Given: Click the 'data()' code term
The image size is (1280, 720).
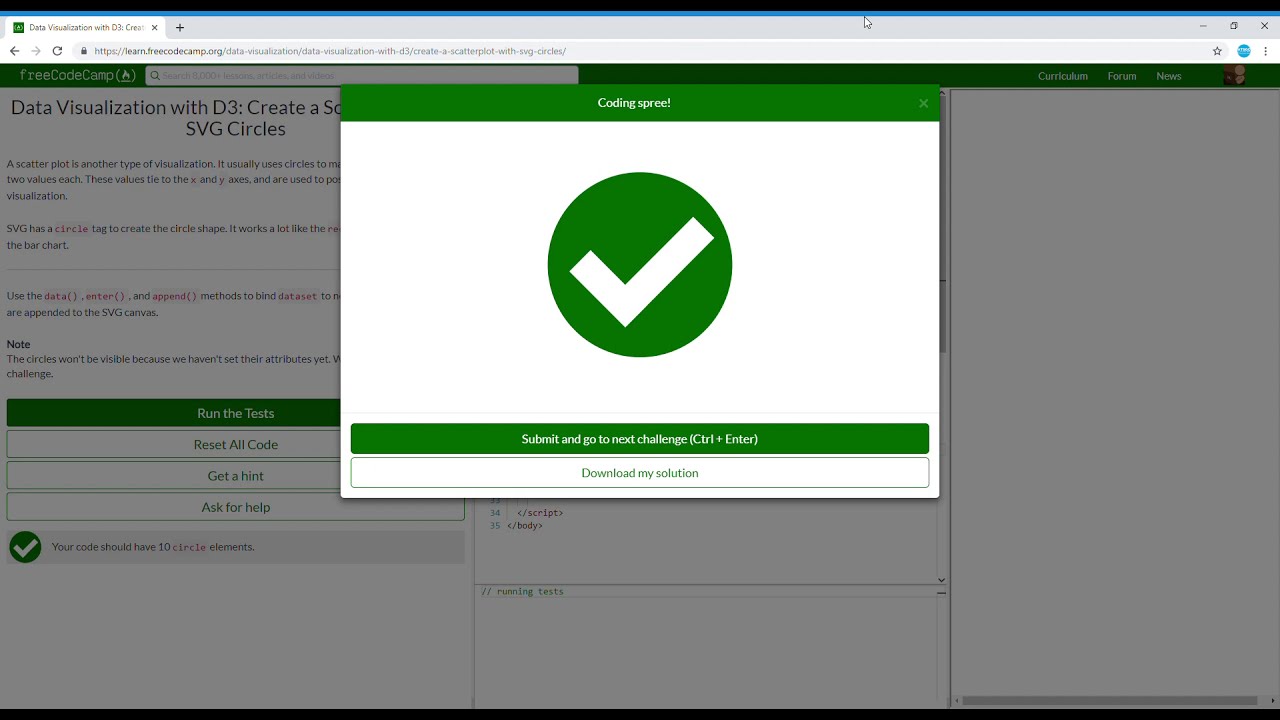Looking at the screenshot, I should [61, 296].
